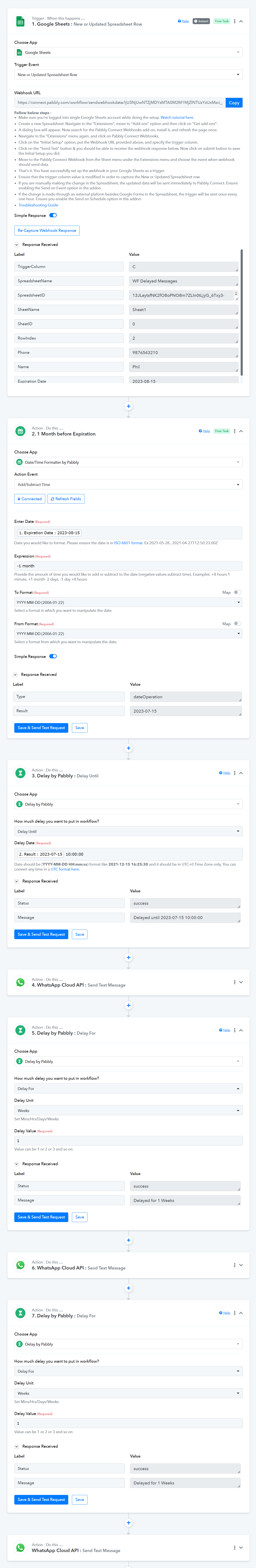Image resolution: width=256 pixels, height=1568 pixels.
Task: Click the Instant badge on the Google Sheets trigger
Action: (x=201, y=21)
